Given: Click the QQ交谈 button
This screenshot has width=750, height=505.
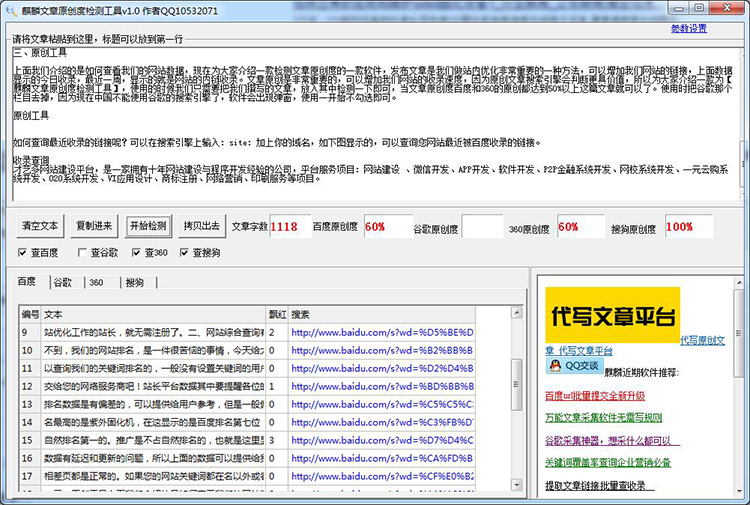Looking at the screenshot, I should click(x=575, y=366).
